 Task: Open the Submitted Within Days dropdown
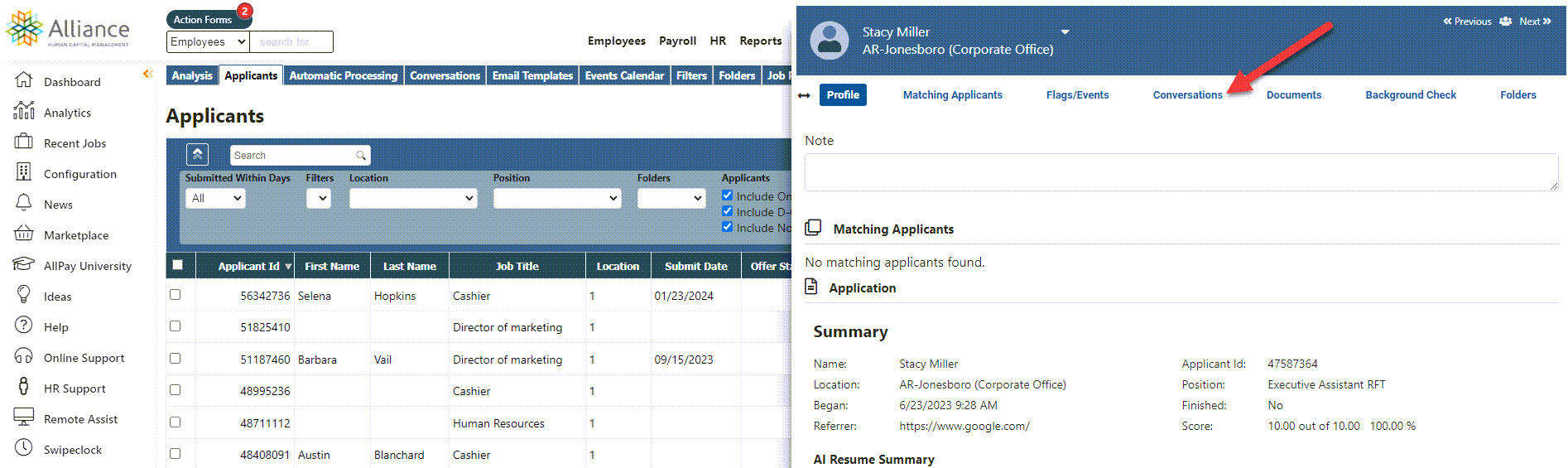click(x=215, y=198)
